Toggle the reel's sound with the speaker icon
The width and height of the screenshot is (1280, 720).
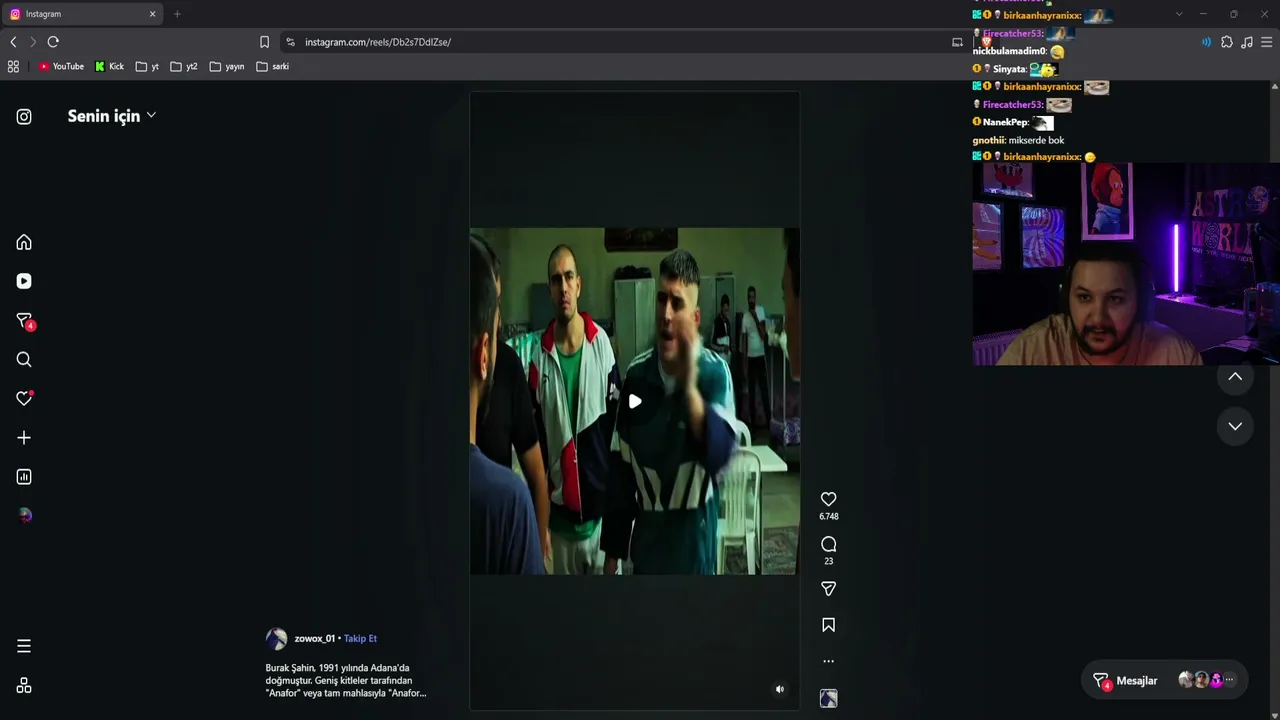780,689
